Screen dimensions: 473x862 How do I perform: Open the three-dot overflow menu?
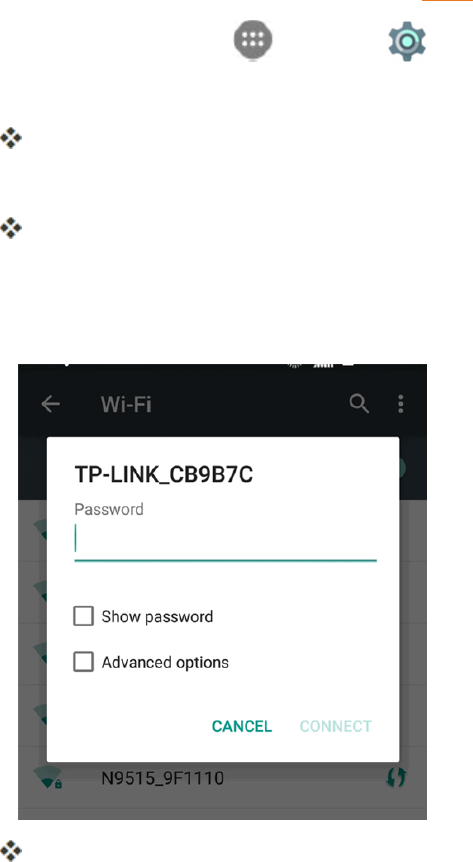(401, 404)
